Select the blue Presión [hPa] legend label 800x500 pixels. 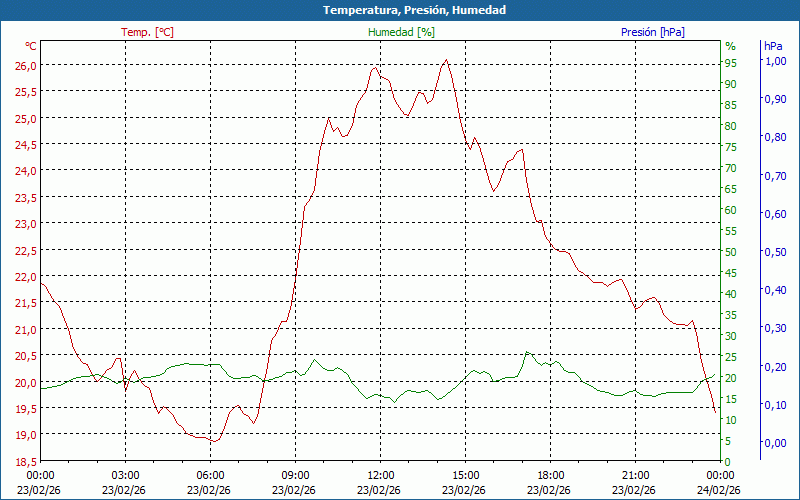652,32
